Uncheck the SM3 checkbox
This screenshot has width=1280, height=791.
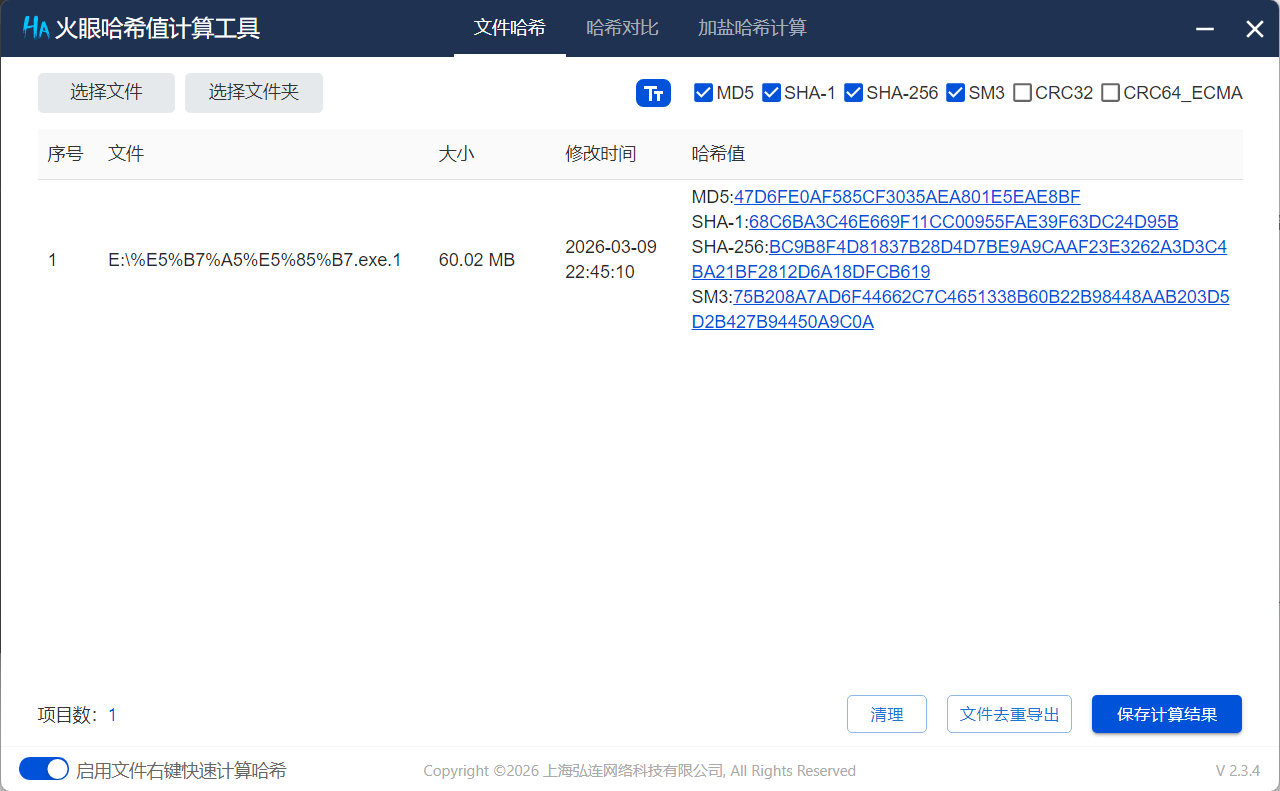pyautogui.click(x=955, y=93)
